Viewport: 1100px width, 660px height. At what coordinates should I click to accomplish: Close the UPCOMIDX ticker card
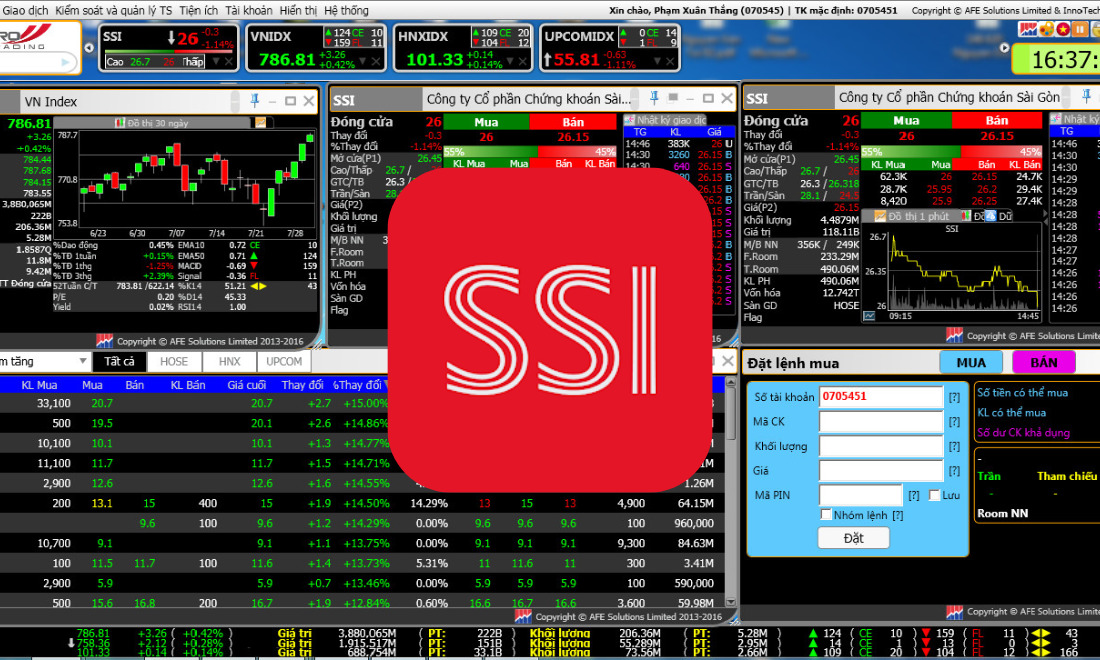(x=670, y=62)
